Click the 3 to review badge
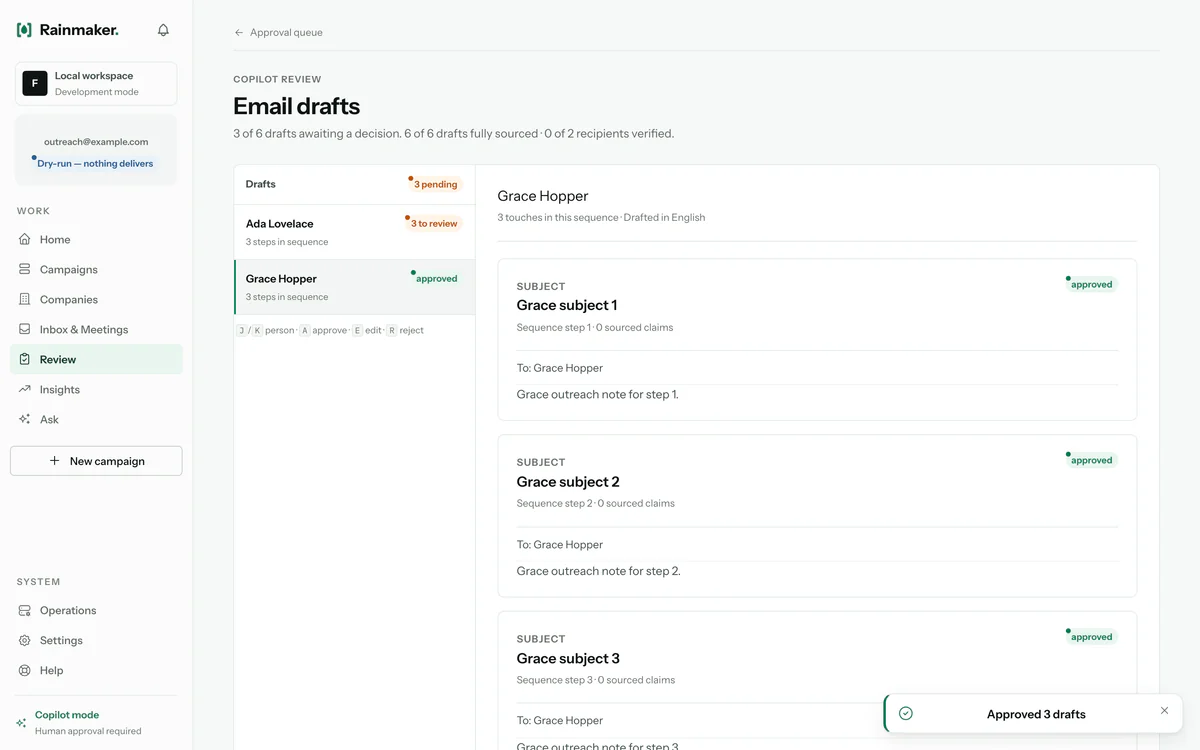 tap(433, 224)
